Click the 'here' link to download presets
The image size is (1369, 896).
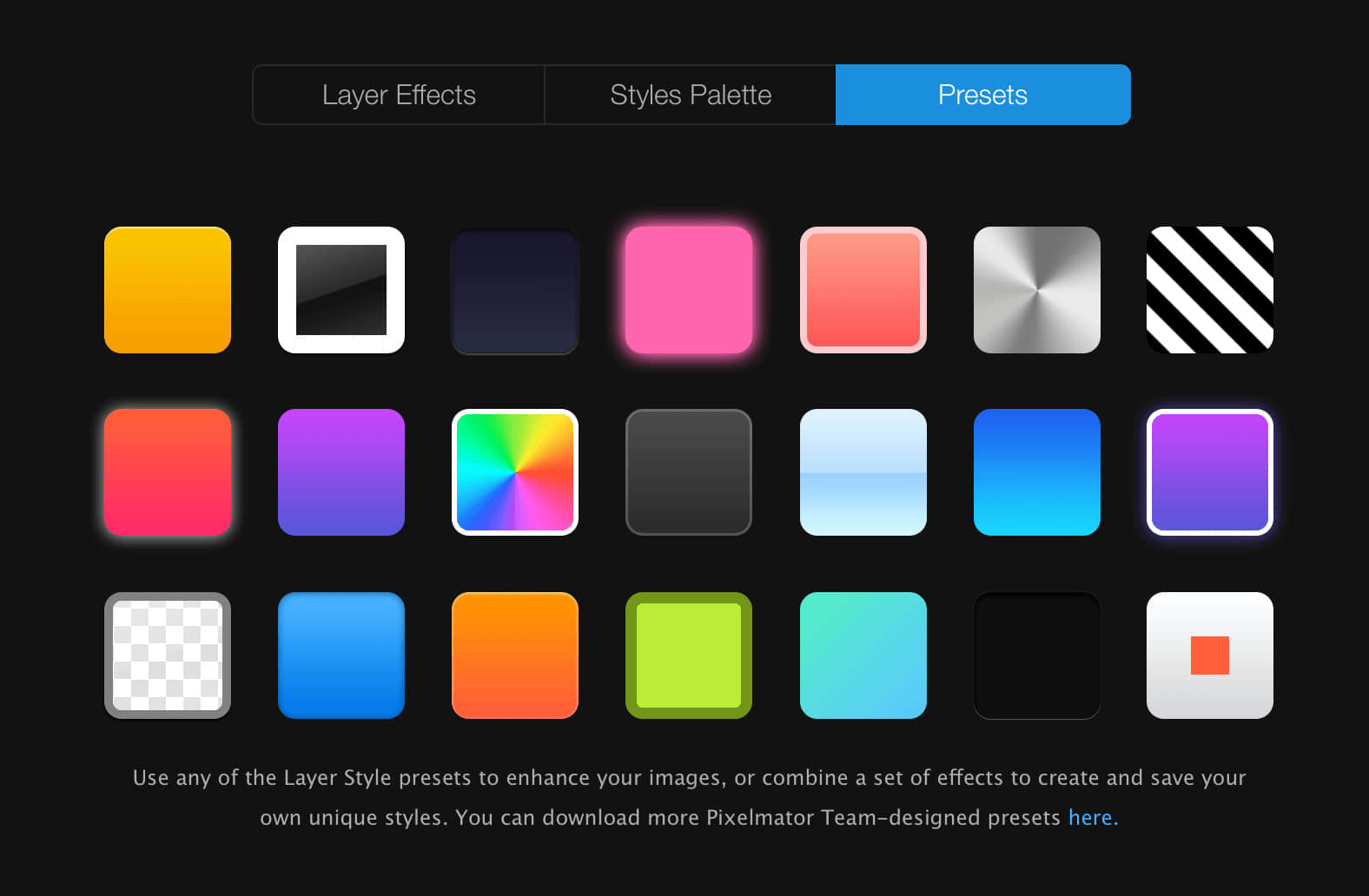[x=1090, y=817]
